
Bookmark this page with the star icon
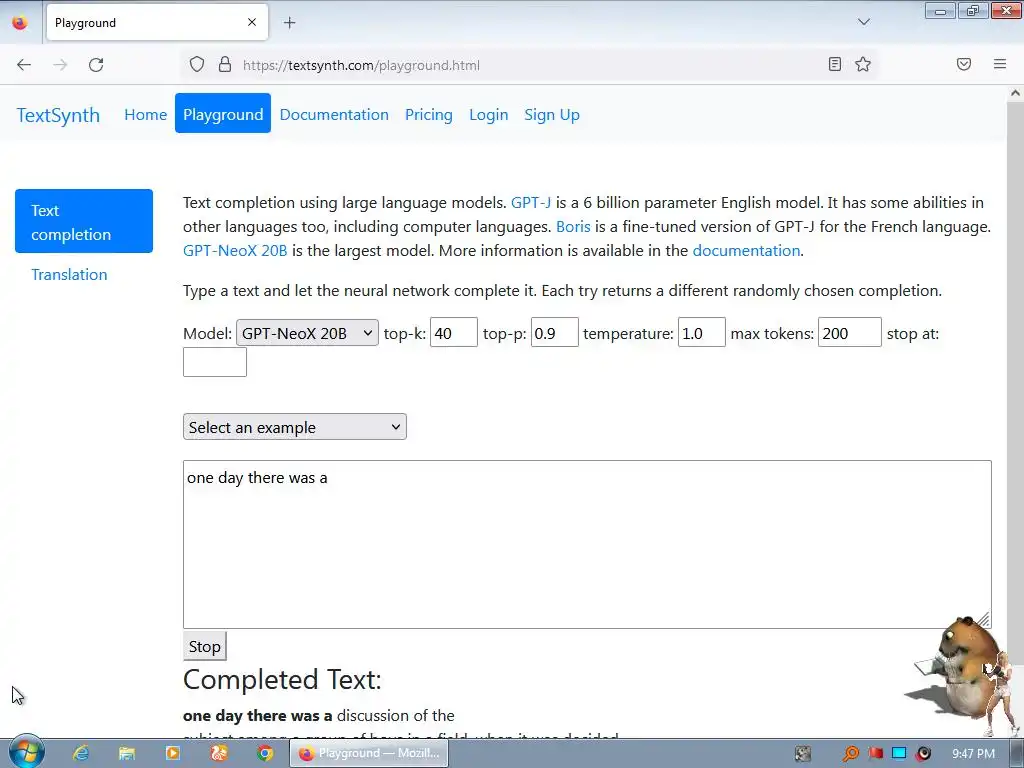[863, 64]
